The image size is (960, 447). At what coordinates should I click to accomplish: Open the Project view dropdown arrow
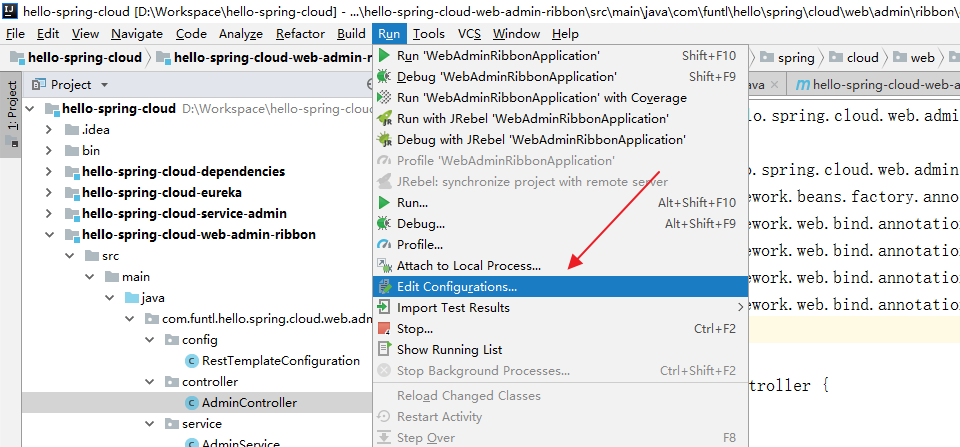(x=104, y=85)
